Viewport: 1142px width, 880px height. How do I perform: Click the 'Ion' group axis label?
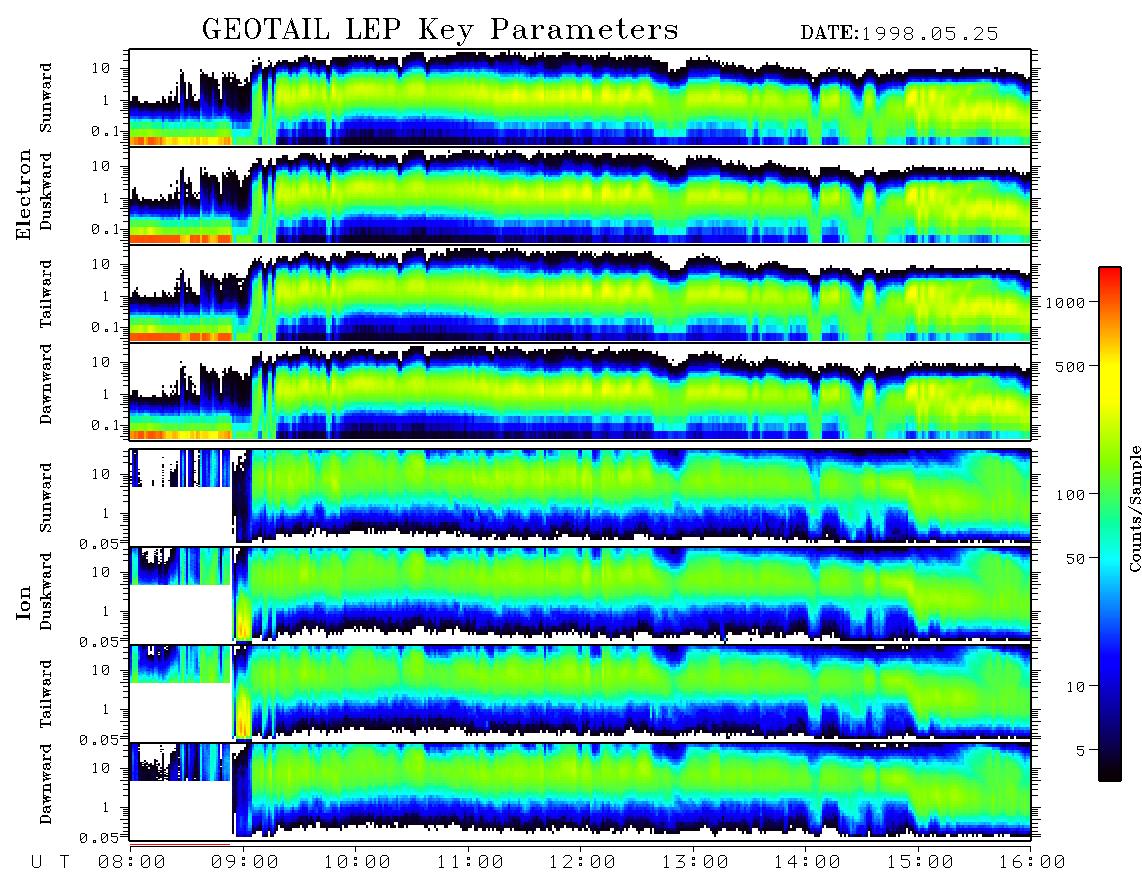24,603
